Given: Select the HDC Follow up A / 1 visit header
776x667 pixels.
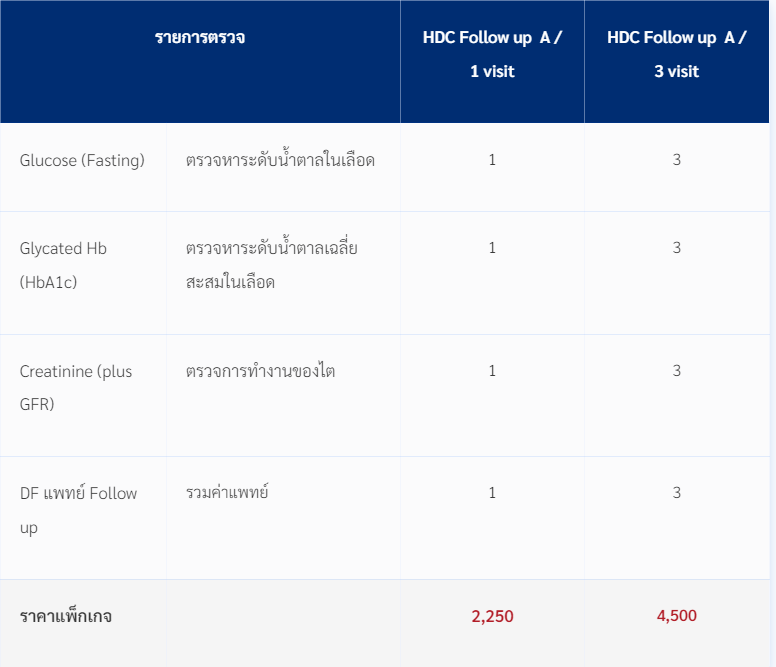Looking at the screenshot, I should coord(492,54).
